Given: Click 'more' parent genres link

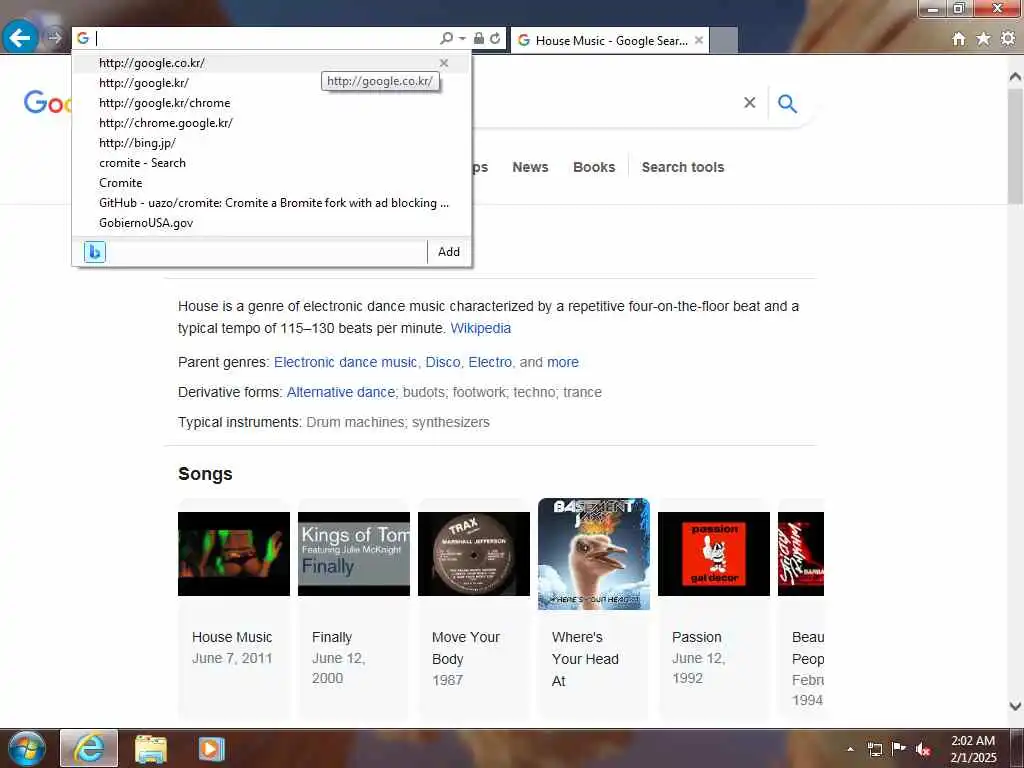Looking at the screenshot, I should tap(563, 362).
